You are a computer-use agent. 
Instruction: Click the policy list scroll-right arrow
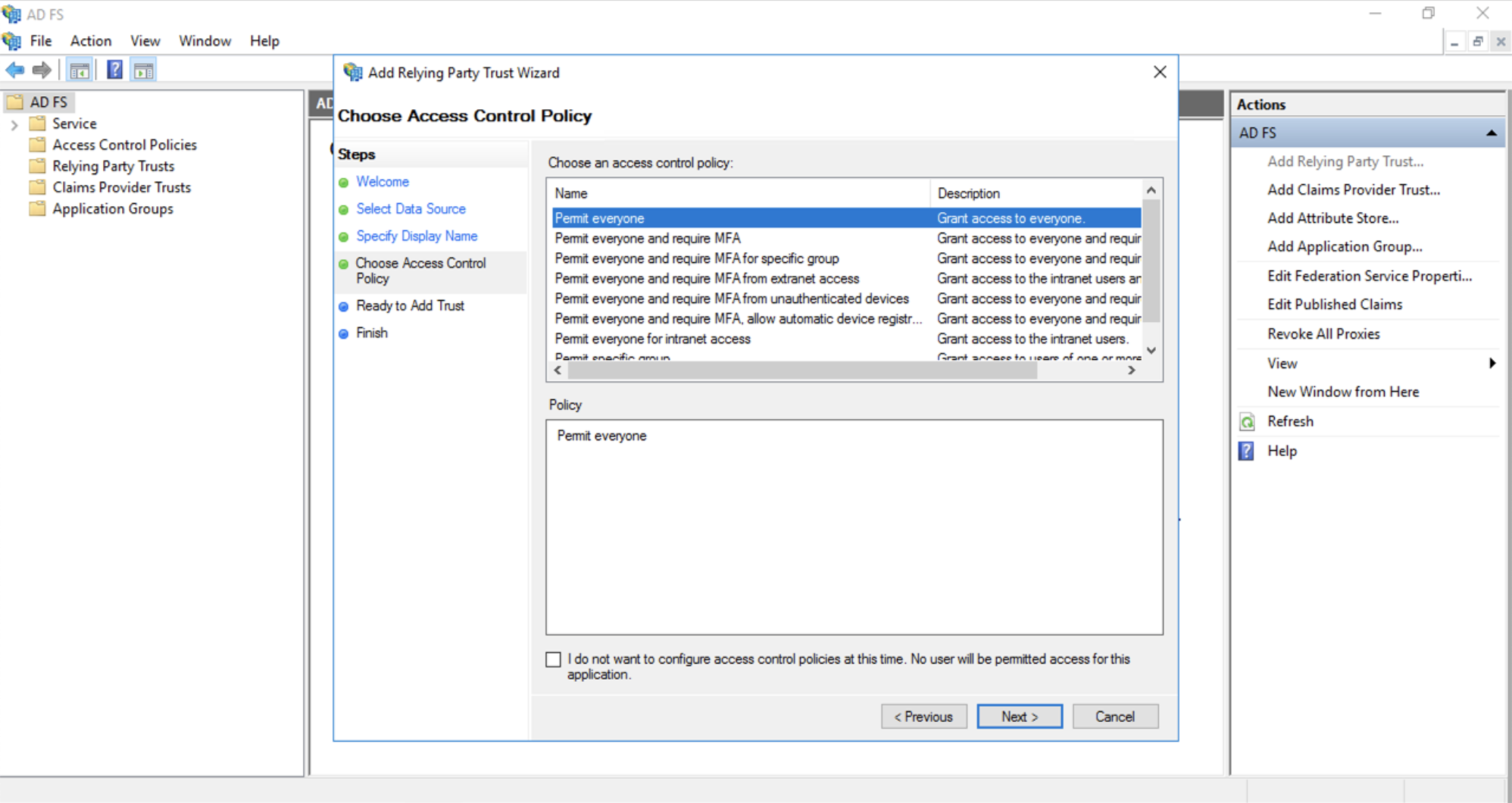(1132, 370)
